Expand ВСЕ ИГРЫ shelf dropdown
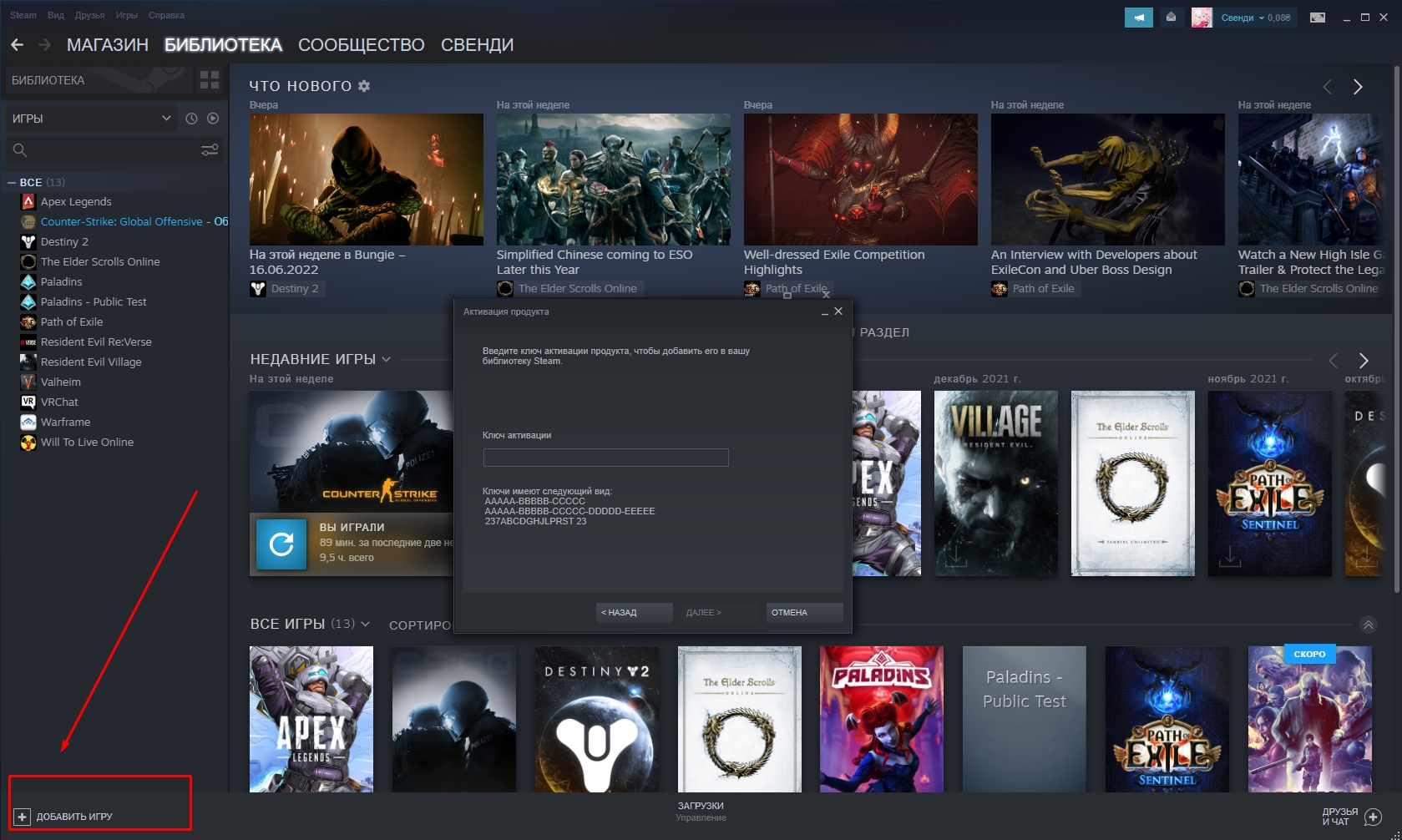Screen dimensions: 1402x840 (x=365, y=624)
